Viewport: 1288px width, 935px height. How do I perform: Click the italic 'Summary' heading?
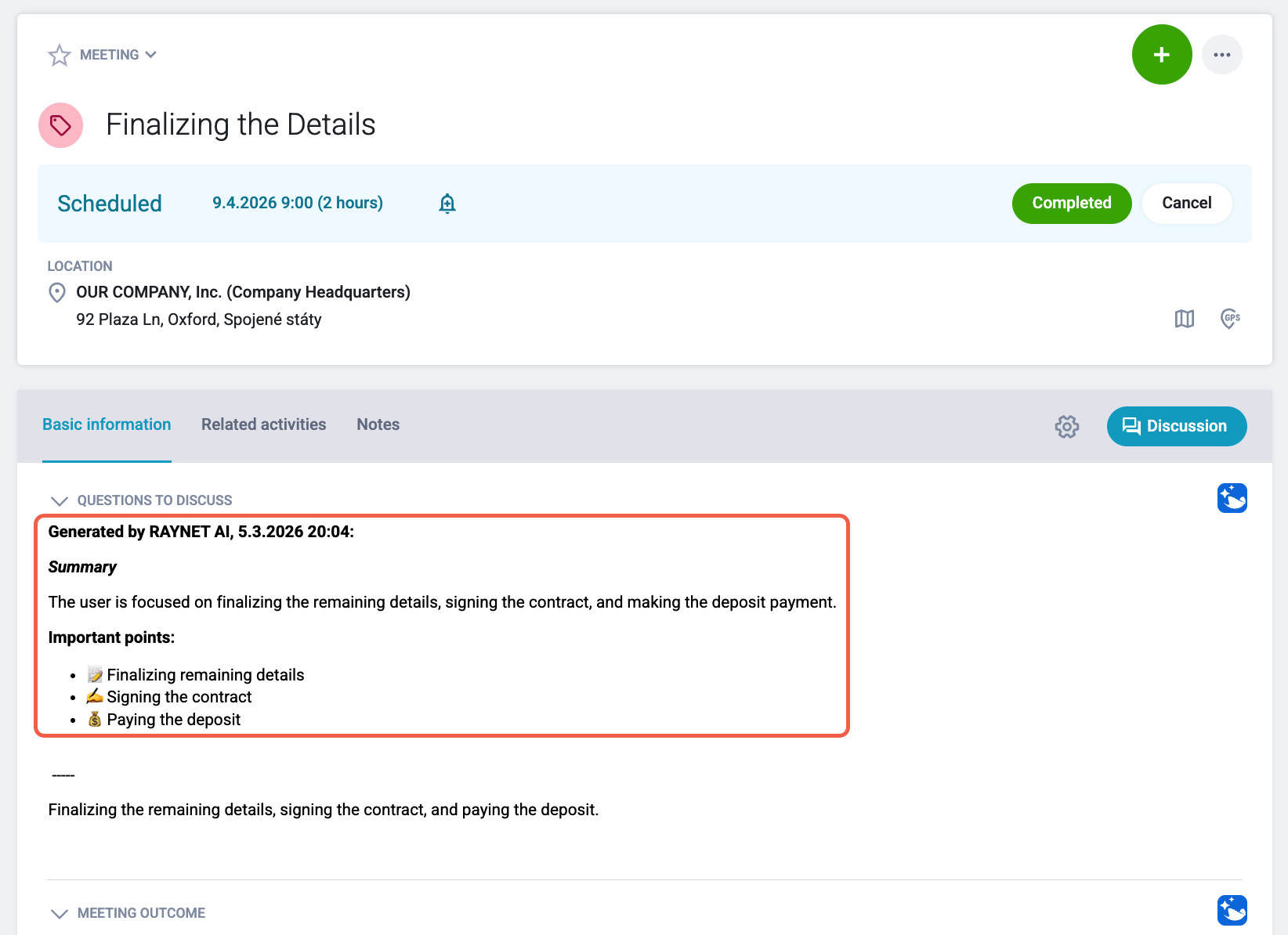[x=82, y=567]
